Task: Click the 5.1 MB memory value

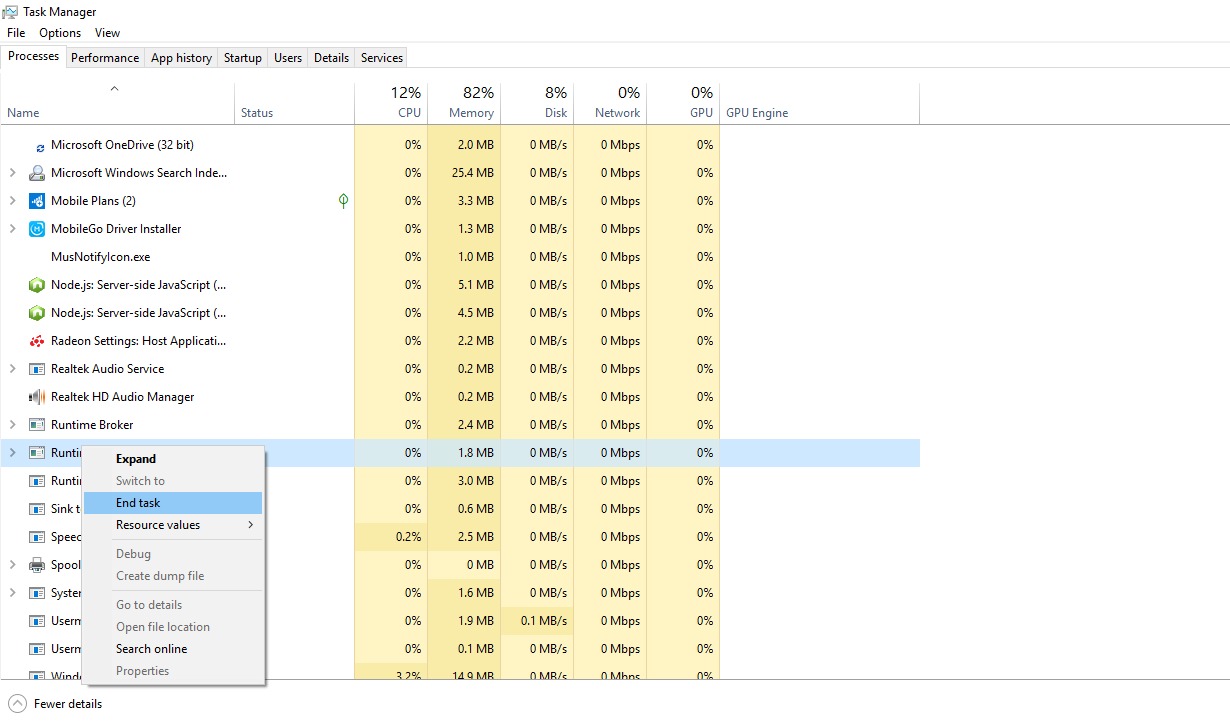Action: click(x=476, y=285)
